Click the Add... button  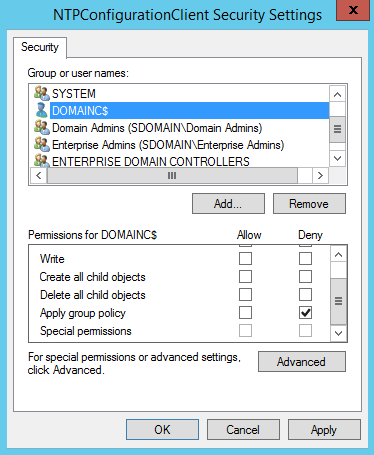[x=228, y=204]
